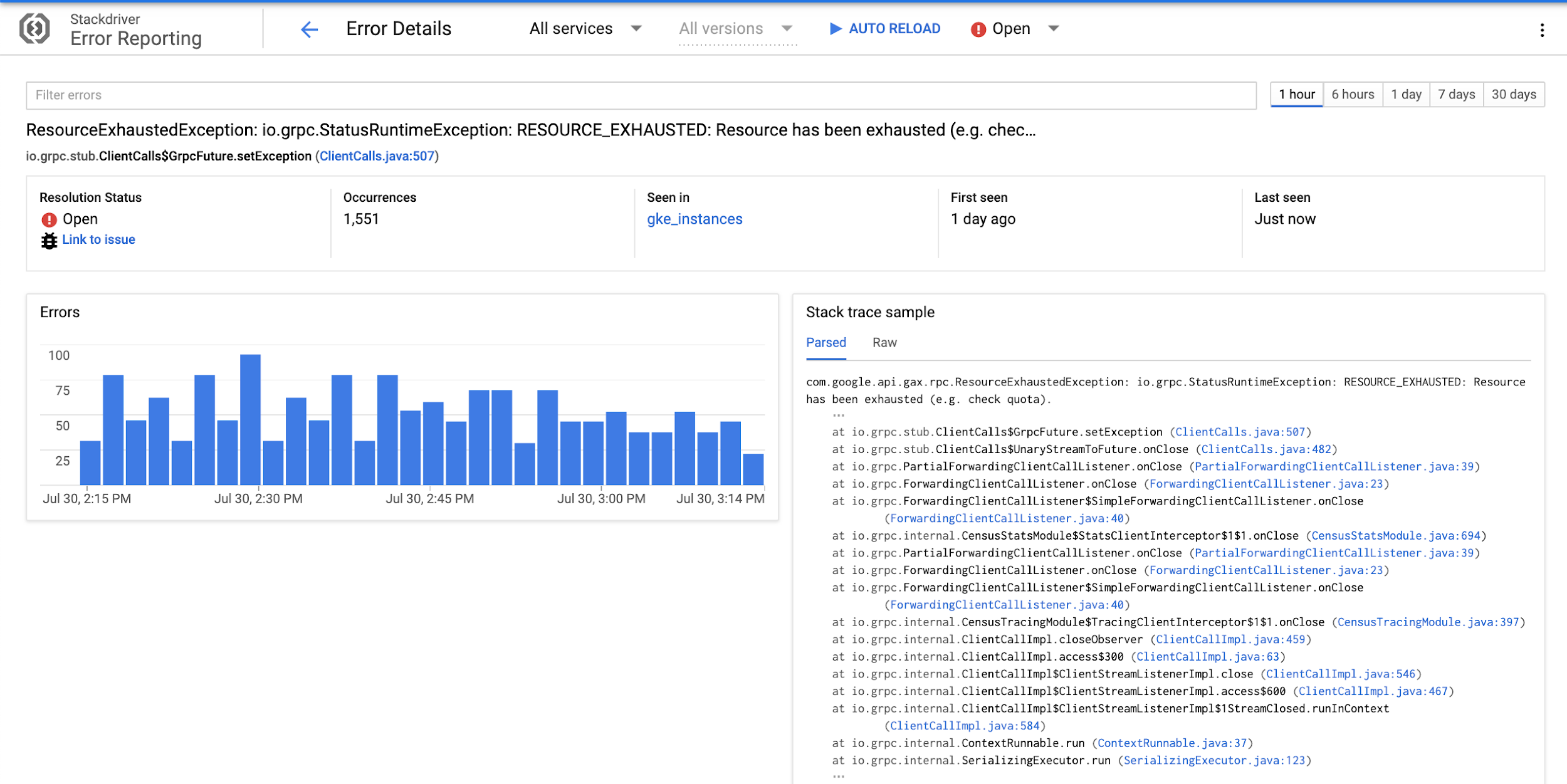Click the Stack trace sample heading
Image resolution: width=1567 pixels, height=784 pixels.
point(870,312)
